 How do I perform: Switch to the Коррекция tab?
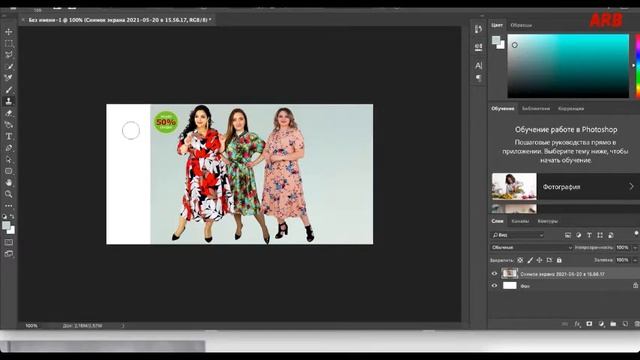[571, 109]
